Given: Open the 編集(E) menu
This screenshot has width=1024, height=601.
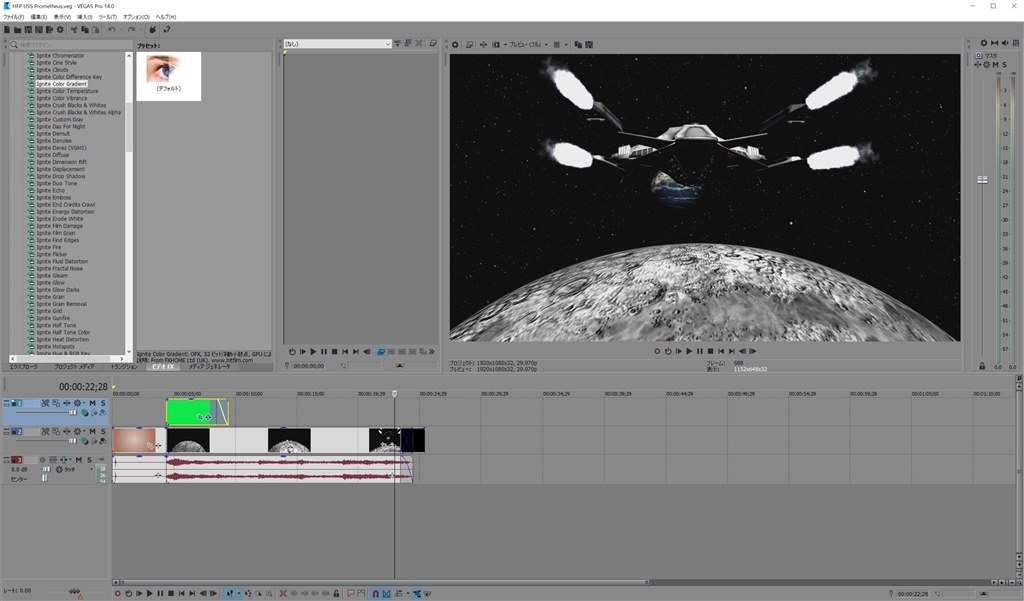Looking at the screenshot, I should tap(39, 17).
